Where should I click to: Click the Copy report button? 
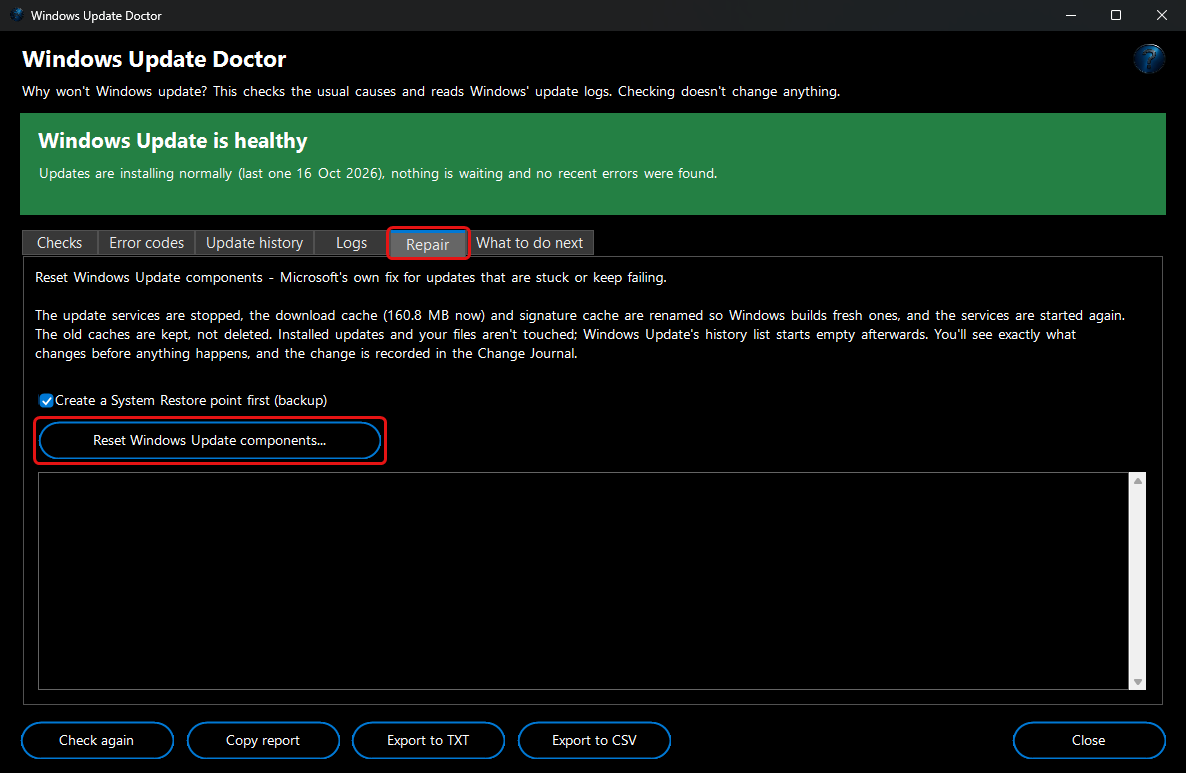[262, 740]
